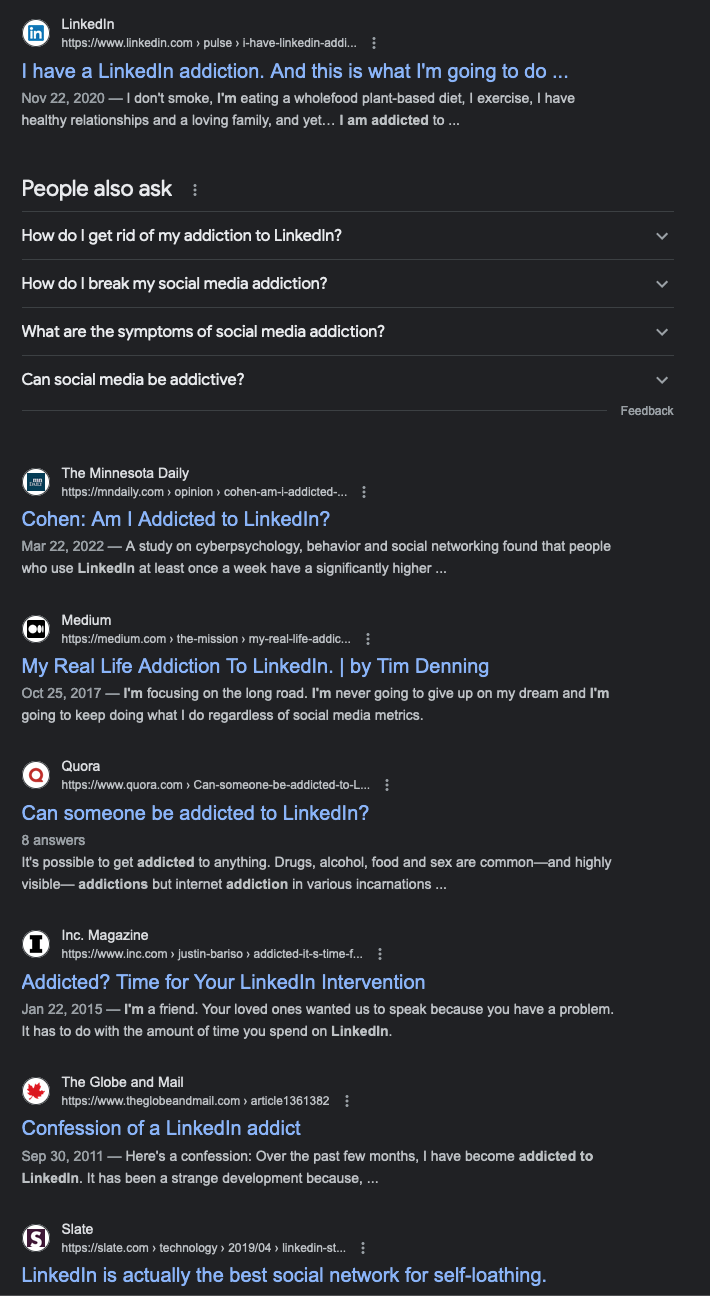Open 'Cohen: Am I Addicted to LinkedIn?' result
The width and height of the screenshot is (710, 1296).
(176, 519)
